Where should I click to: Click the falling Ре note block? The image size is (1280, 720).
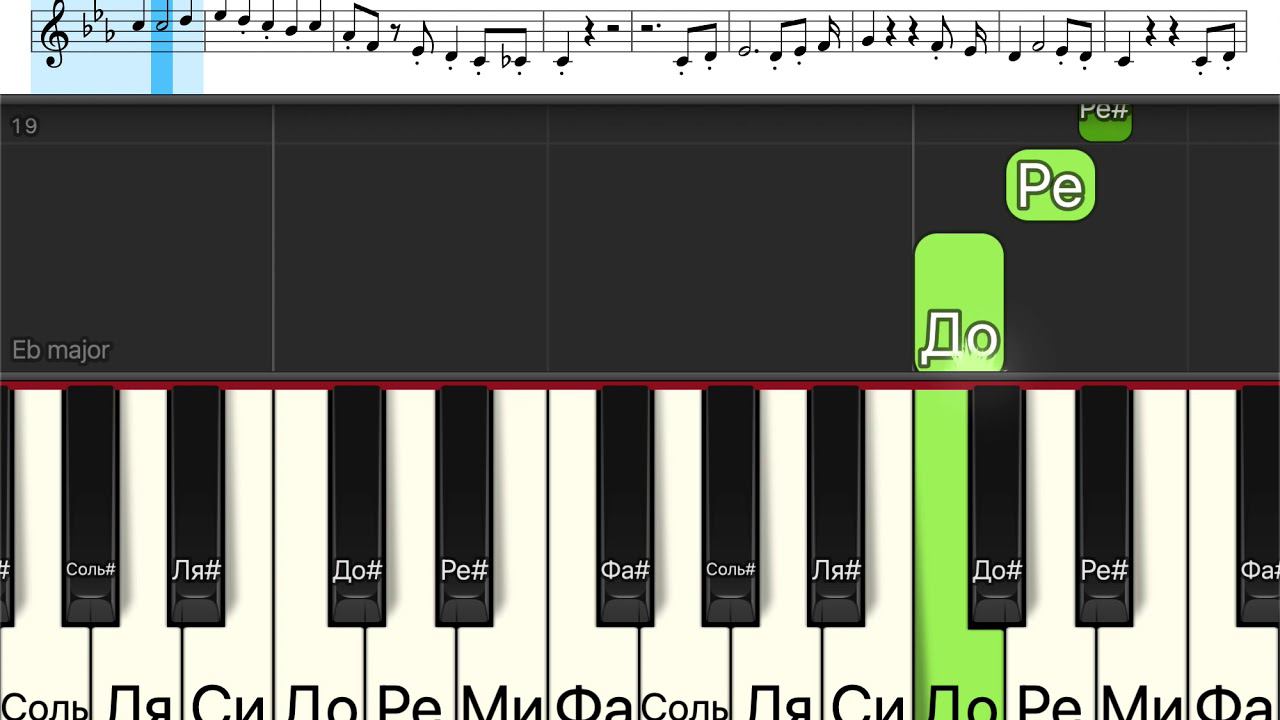(1050, 185)
